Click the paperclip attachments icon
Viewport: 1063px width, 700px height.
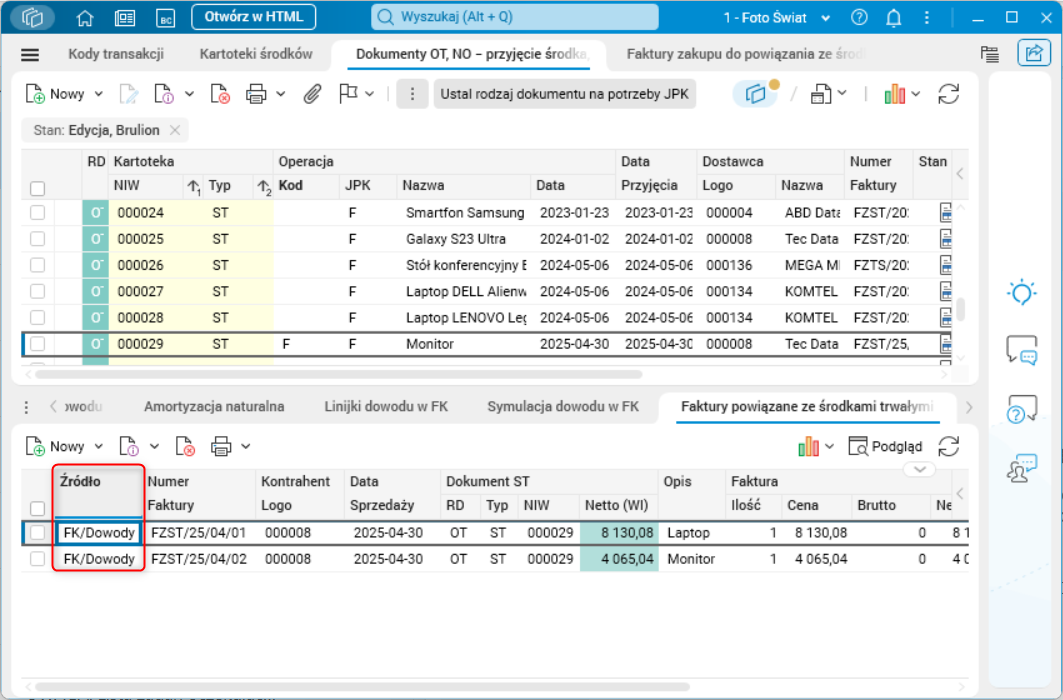(313, 94)
